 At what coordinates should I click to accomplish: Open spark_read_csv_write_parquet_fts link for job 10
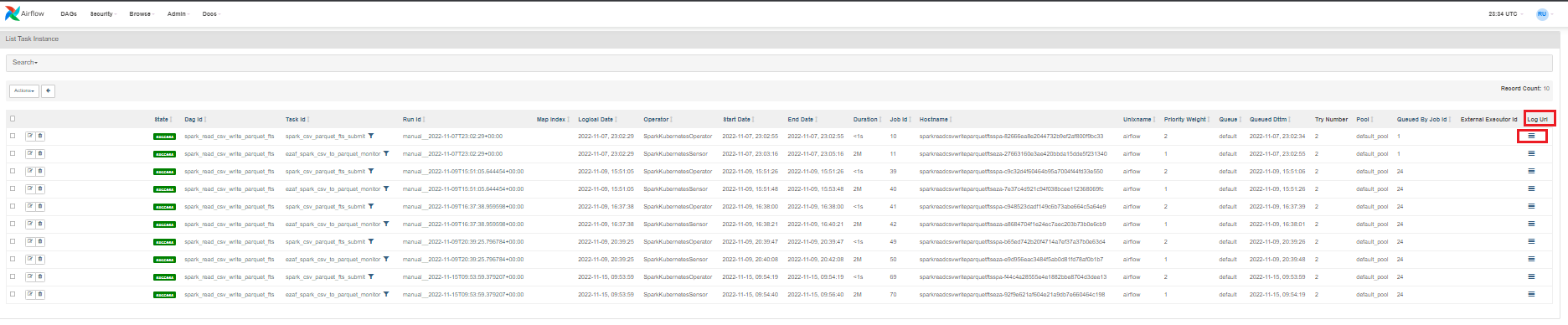pyautogui.click(x=230, y=136)
